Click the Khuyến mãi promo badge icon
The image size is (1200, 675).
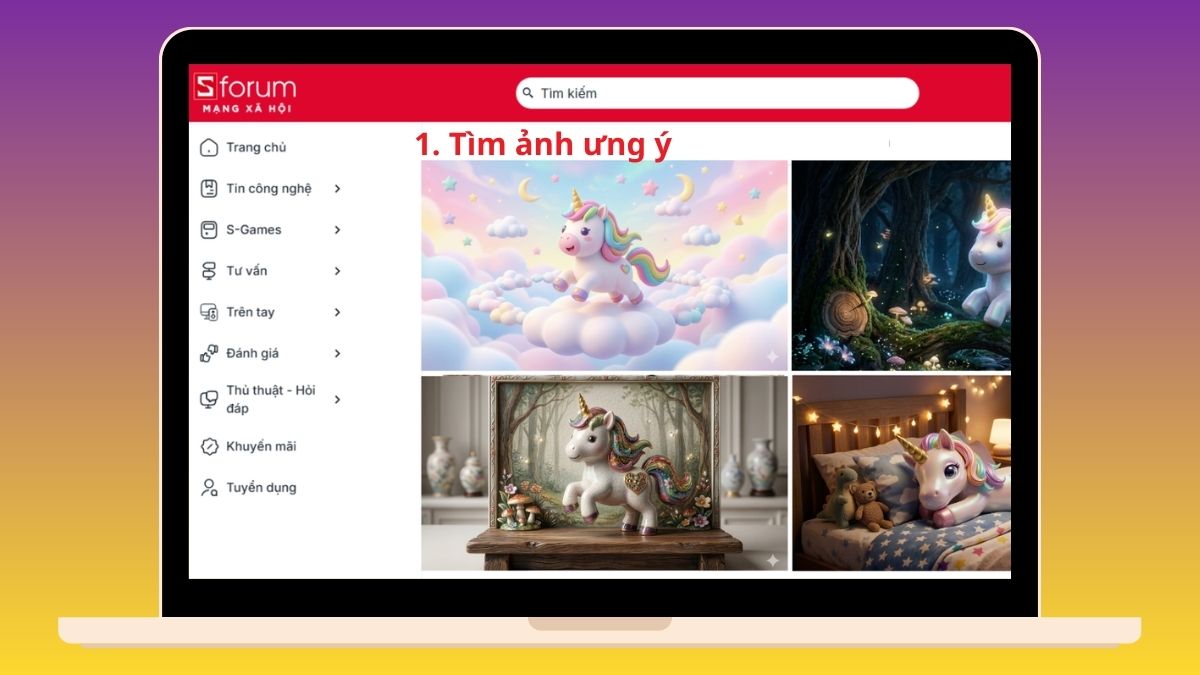[207, 446]
